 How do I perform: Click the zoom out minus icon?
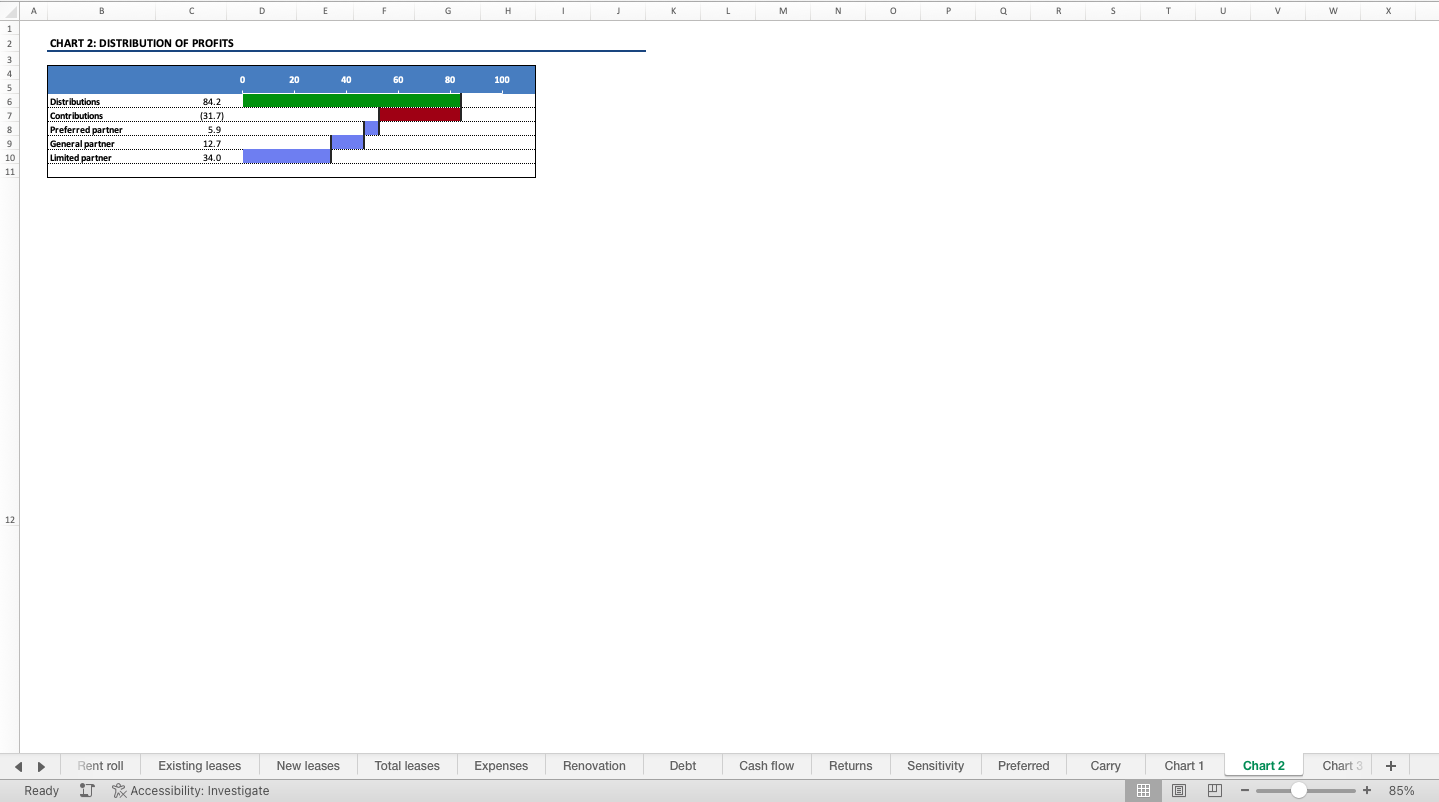tap(1246, 791)
